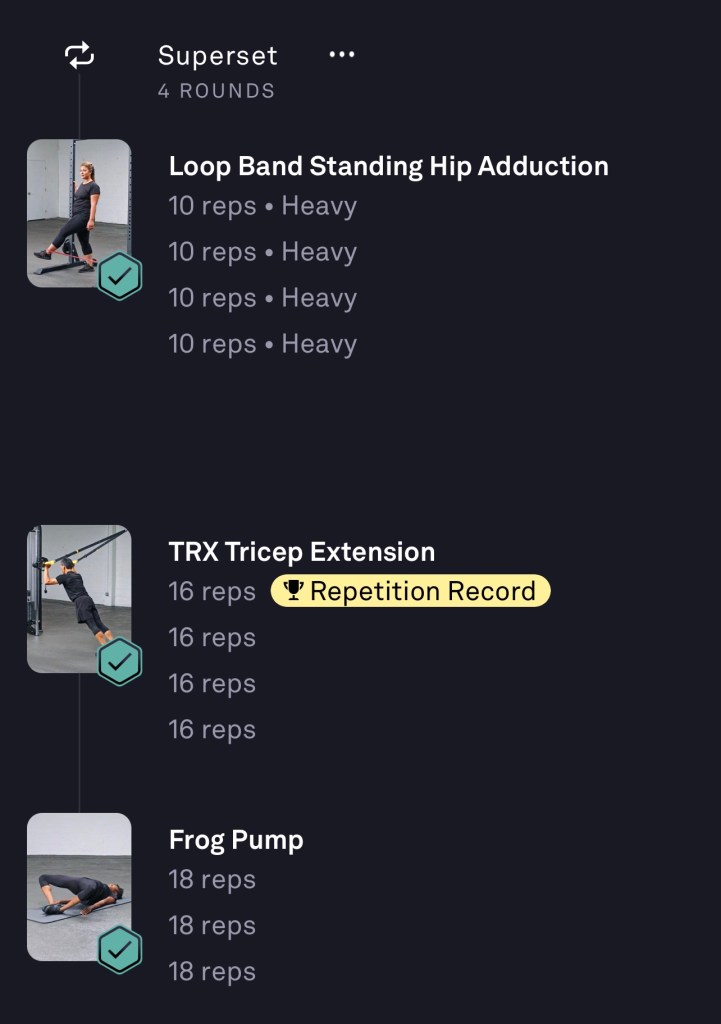Image resolution: width=721 pixels, height=1024 pixels.
Task: Toggle completed checkmark on Hip Adduction
Action: [x=120, y=276]
